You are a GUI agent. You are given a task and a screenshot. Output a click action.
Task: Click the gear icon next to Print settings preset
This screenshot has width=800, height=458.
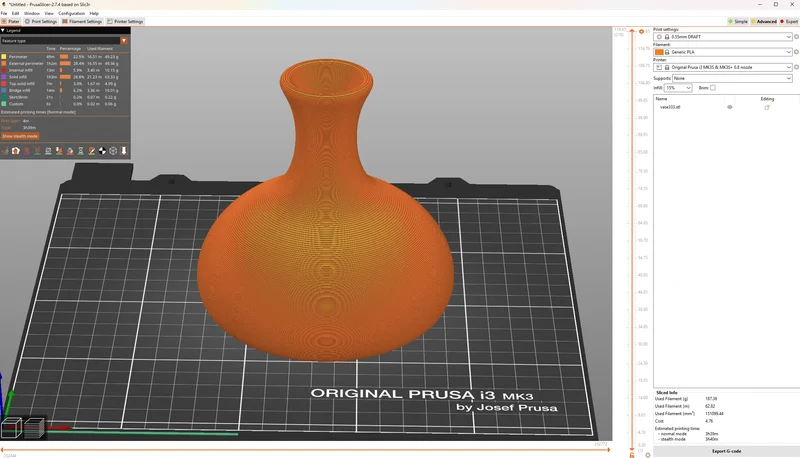tap(796, 37)
